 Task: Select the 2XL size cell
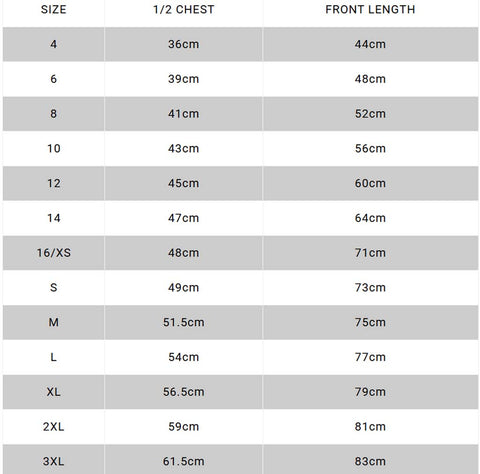point(53,427)
